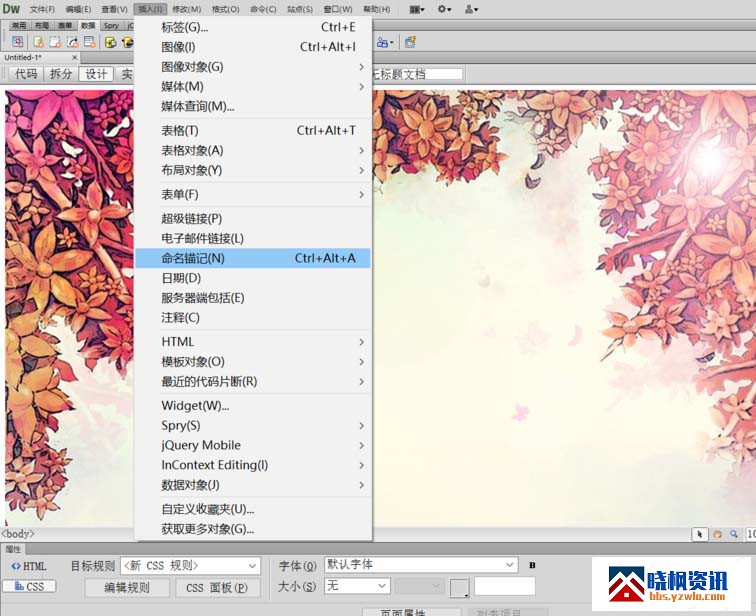Viewport: 756px width, 616px height.
Task: Click the 页面属性 button
Action: coord(411,612)
